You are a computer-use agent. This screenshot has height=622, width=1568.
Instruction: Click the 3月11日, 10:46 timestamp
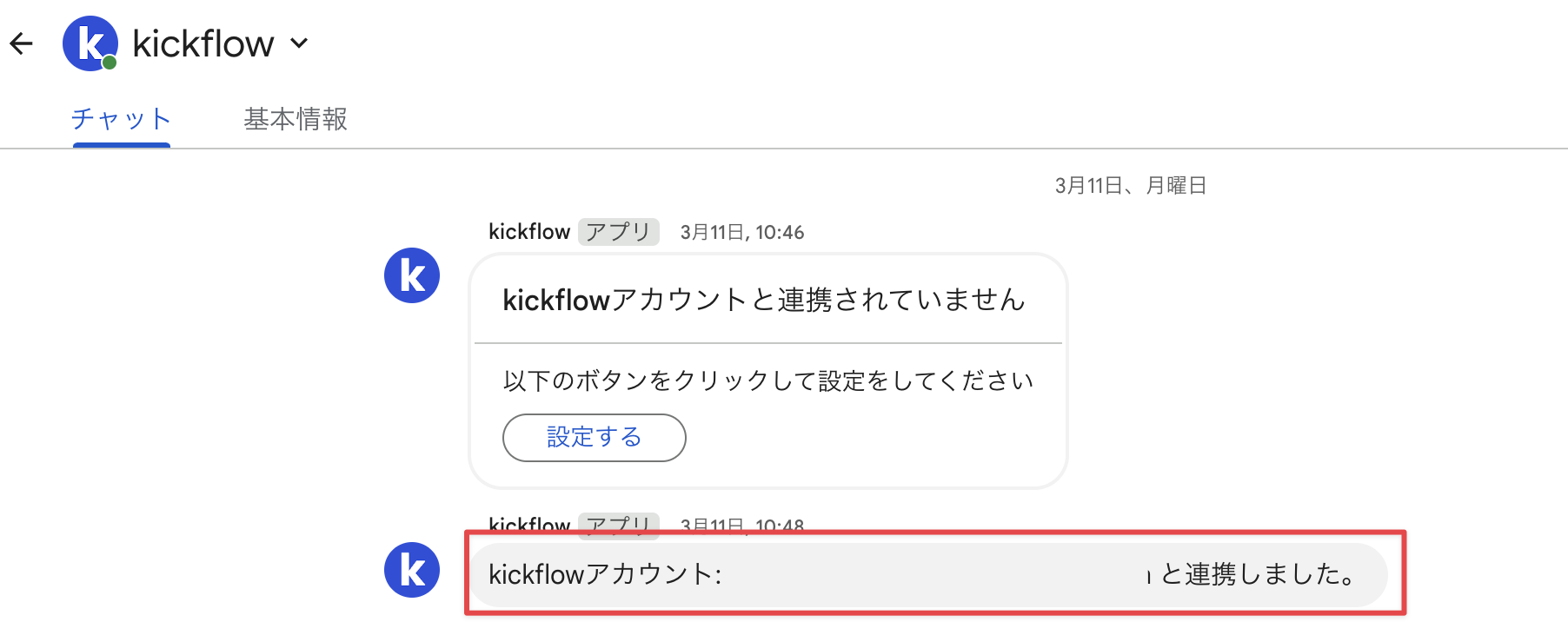[x=742, y=232]
